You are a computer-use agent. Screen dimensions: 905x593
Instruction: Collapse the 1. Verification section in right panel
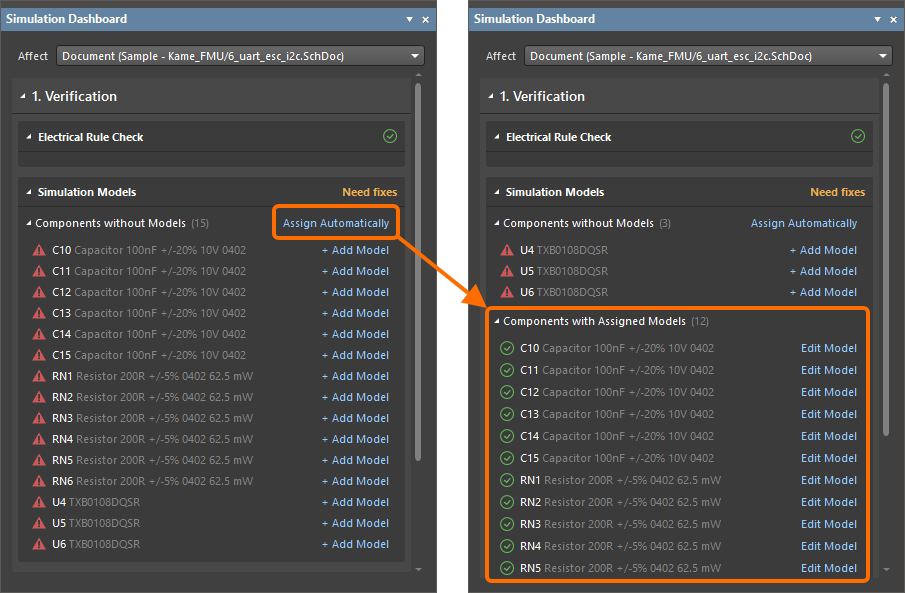pos(490,97)
